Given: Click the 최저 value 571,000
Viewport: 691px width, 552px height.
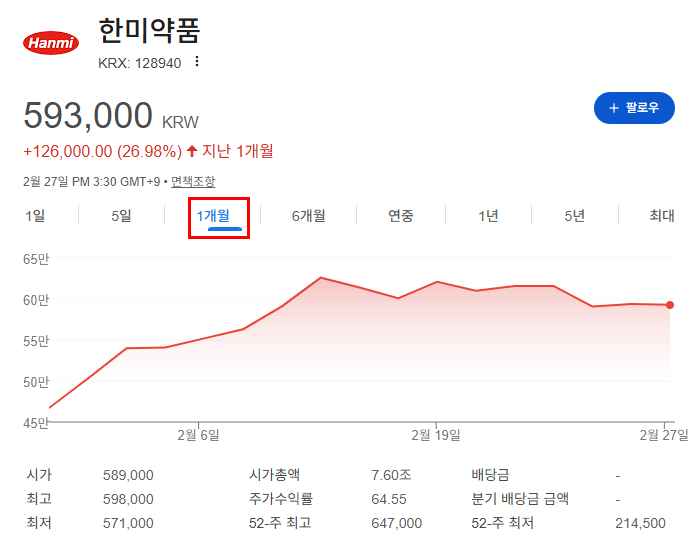Looking at the screenshot, I should [128, 523].
